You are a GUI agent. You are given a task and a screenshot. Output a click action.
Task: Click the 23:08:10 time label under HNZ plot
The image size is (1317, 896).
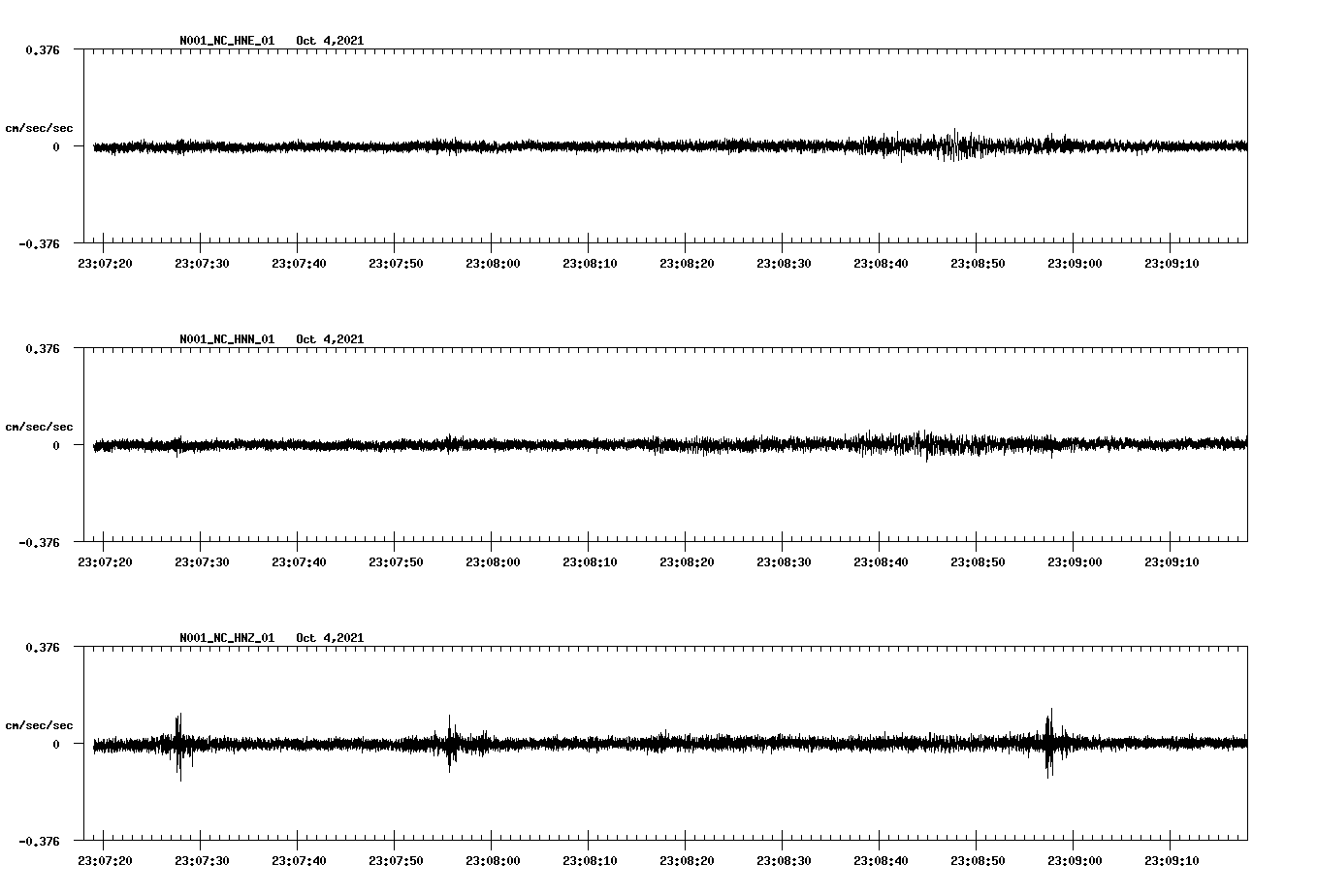pyautogui.click(x=590, y=861)
